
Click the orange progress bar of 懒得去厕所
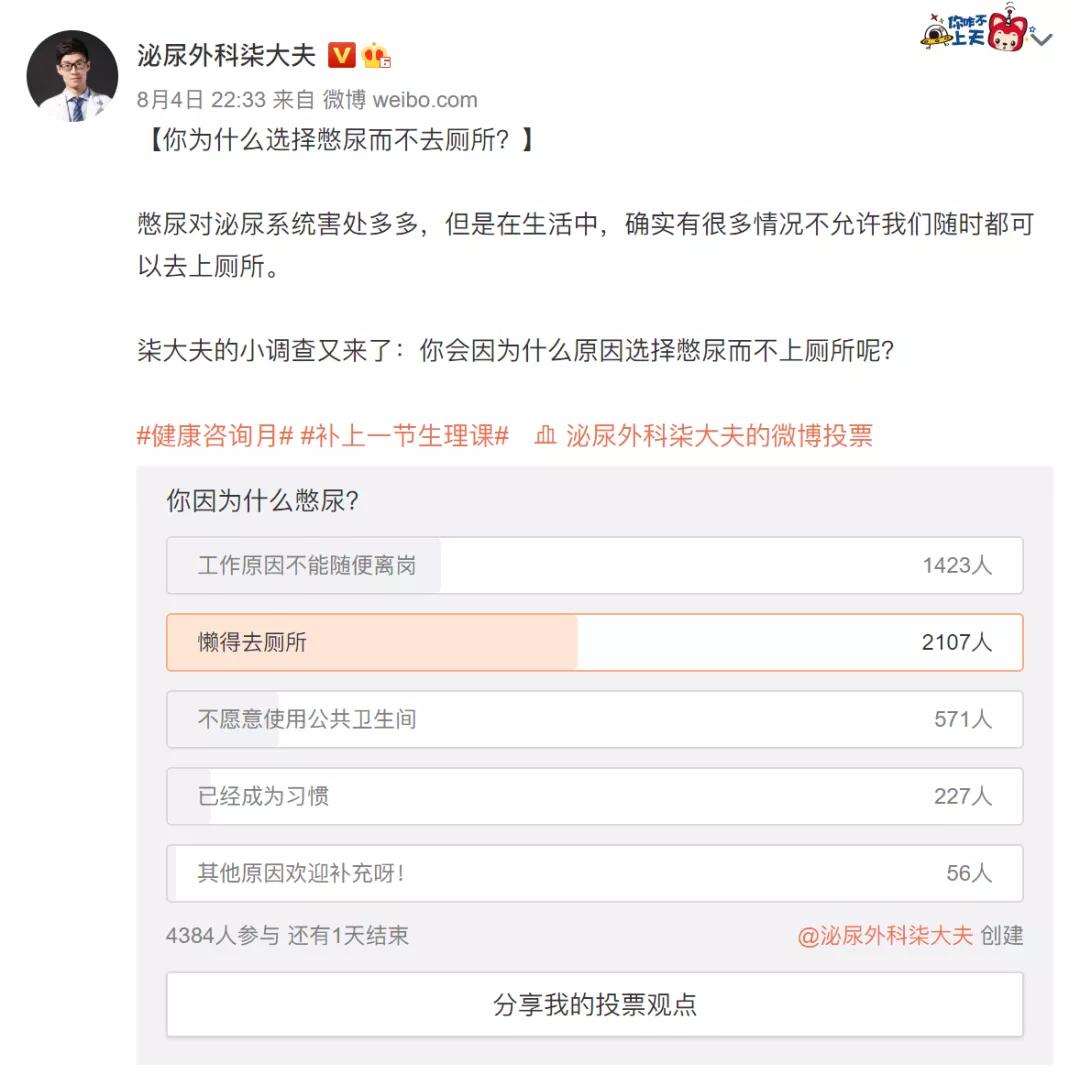(x=370, y=641)
